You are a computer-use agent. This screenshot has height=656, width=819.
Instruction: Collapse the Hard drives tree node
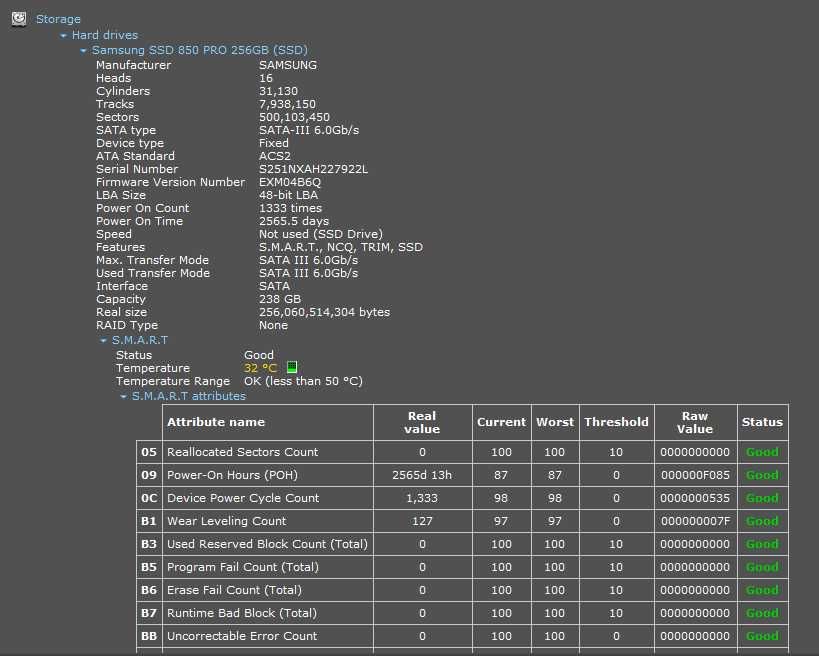pos(63,36)
